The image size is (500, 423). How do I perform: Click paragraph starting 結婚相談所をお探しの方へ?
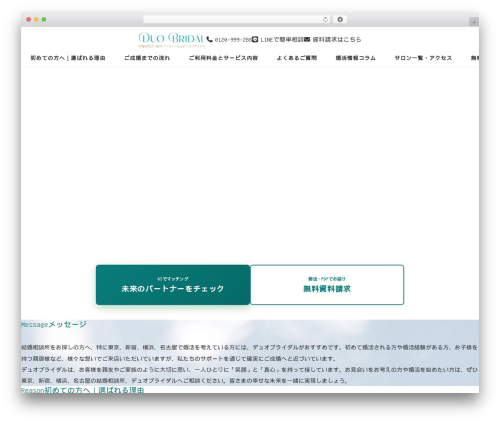[x=249, y=353]
